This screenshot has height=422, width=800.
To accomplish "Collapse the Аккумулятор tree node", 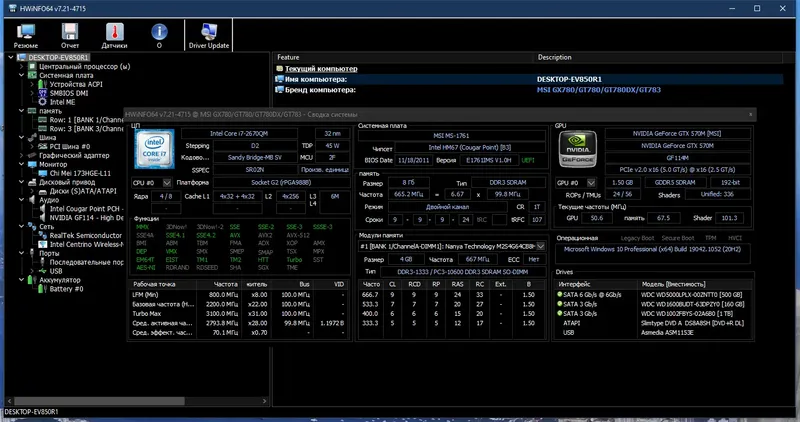I will pyautogui.click(x=21, y=280).
